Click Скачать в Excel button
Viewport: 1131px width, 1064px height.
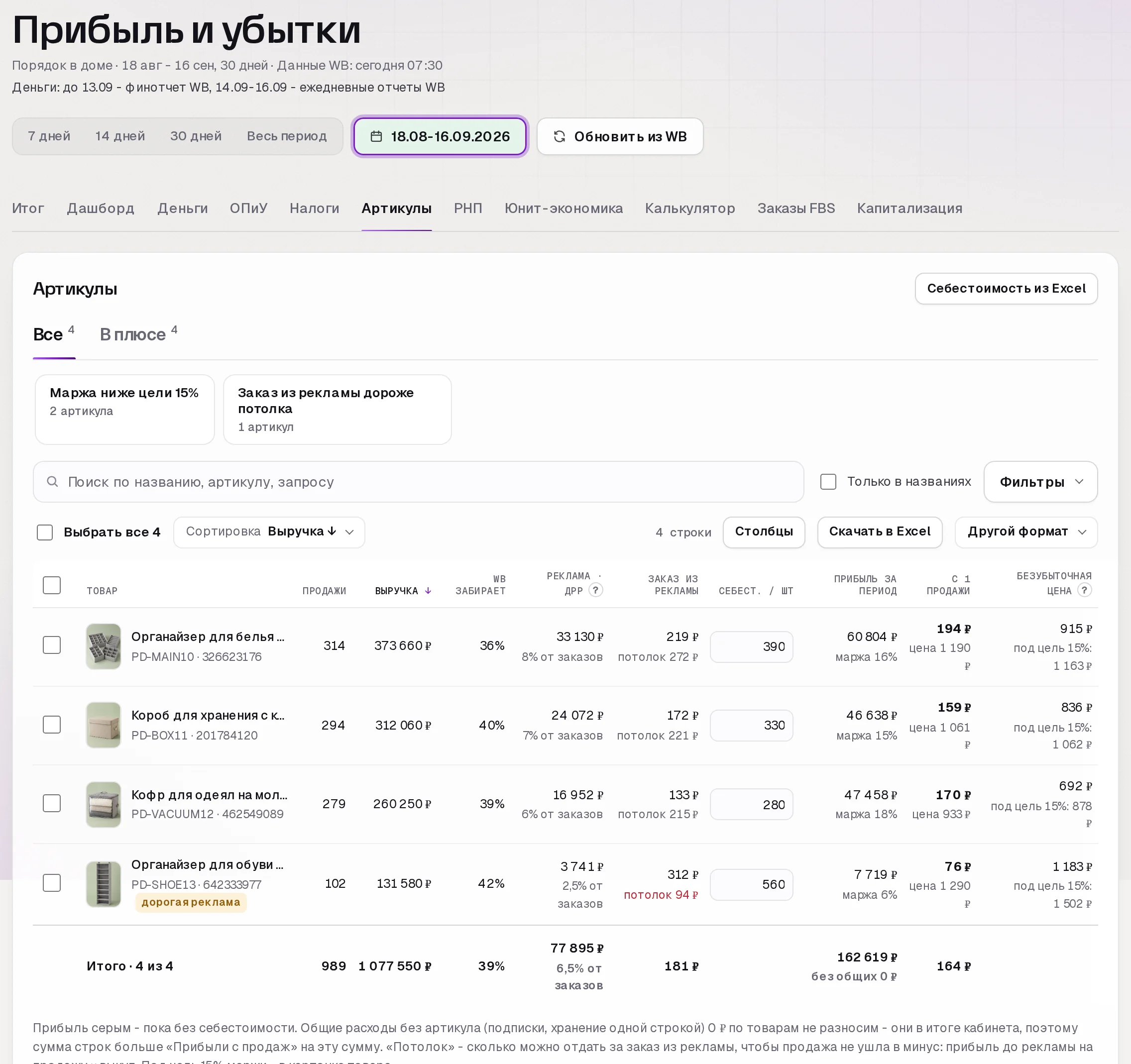(x=880, y=532)
